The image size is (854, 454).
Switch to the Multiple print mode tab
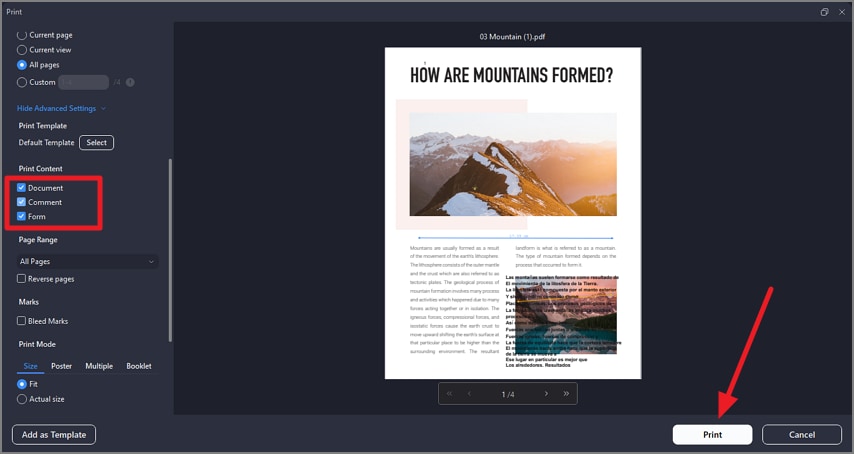(x=99, y=366)
